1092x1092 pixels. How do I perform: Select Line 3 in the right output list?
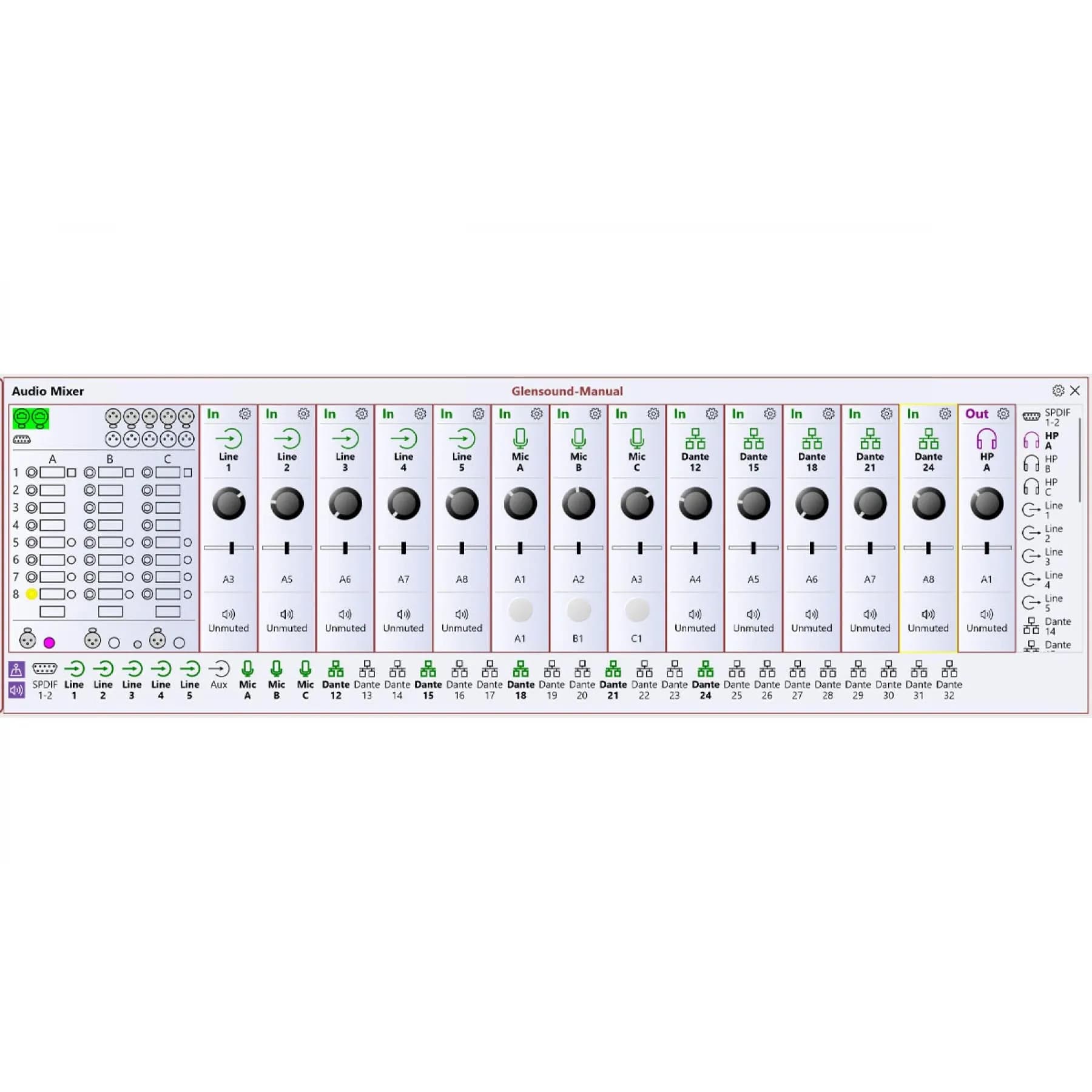tap(1042, 556)
